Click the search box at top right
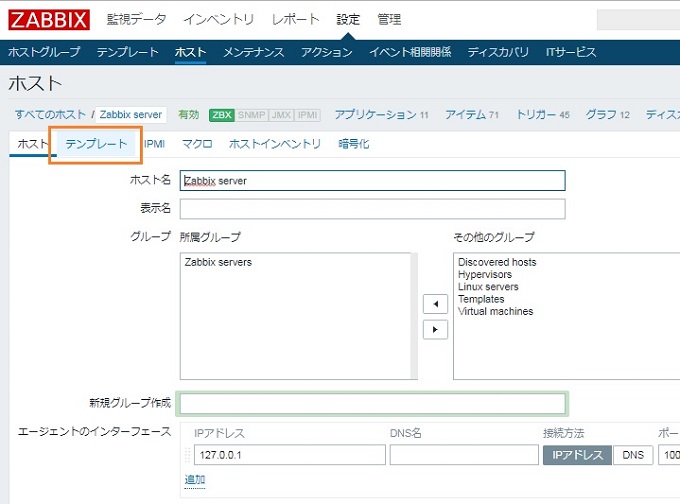The height and width of the screenshot is (504, 680). click(638, 20)
